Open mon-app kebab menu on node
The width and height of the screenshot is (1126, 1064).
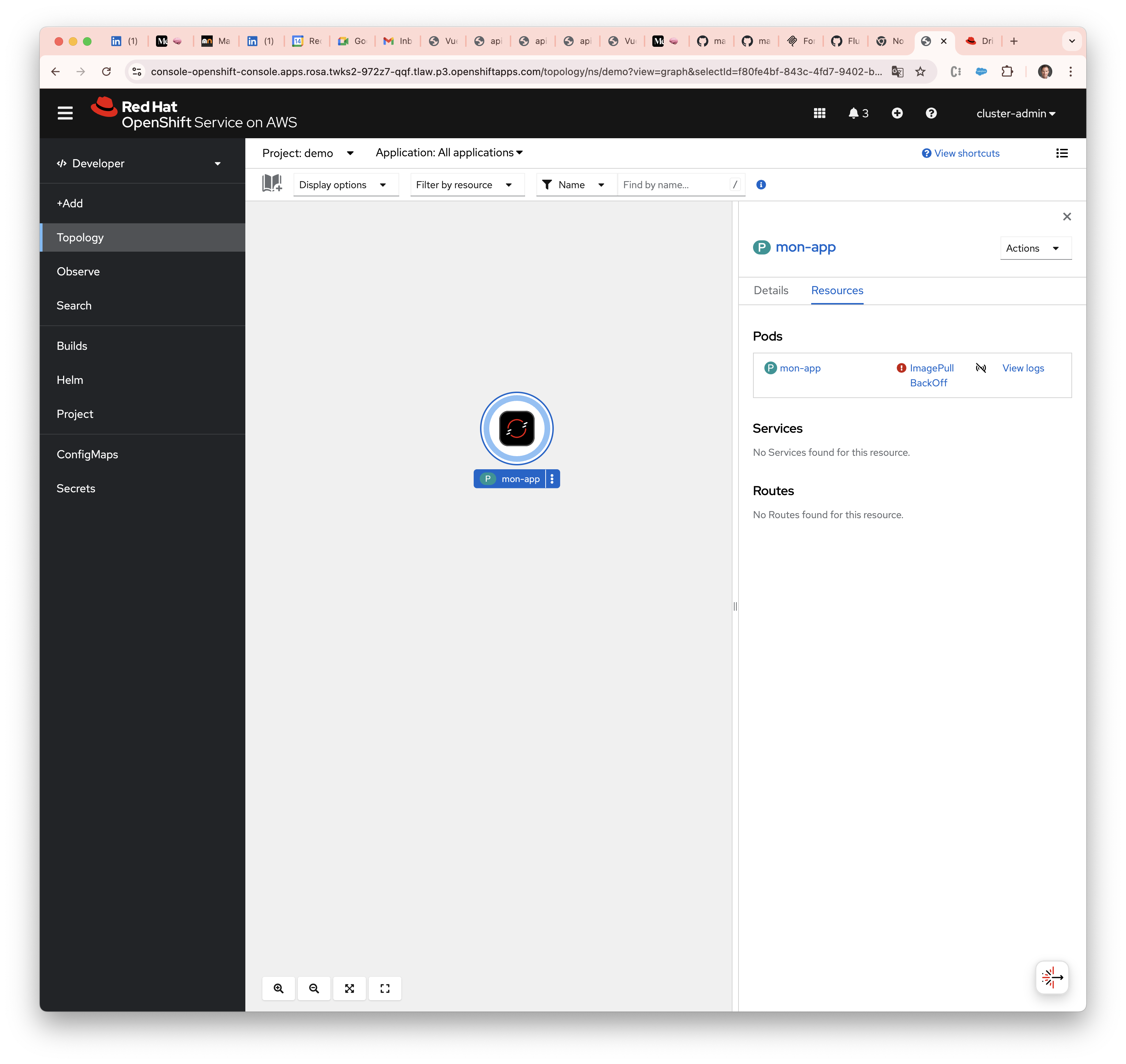coord(552,479)
